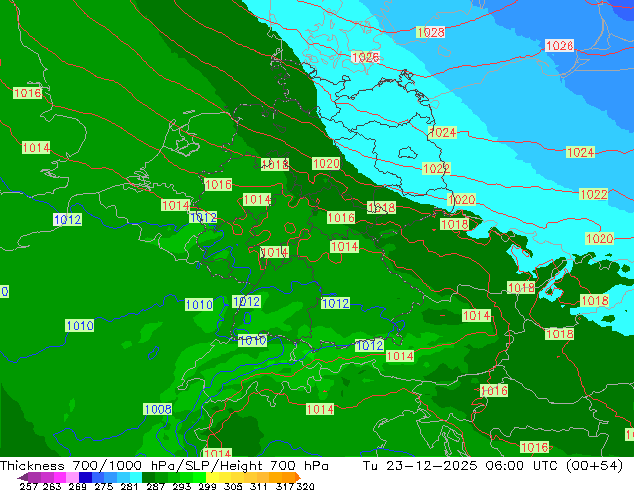Click the 'Tu 23-12-2025 06:00 UTC (00+54)' timestamp
Viewport: 634px width, 490px height.
492,466
